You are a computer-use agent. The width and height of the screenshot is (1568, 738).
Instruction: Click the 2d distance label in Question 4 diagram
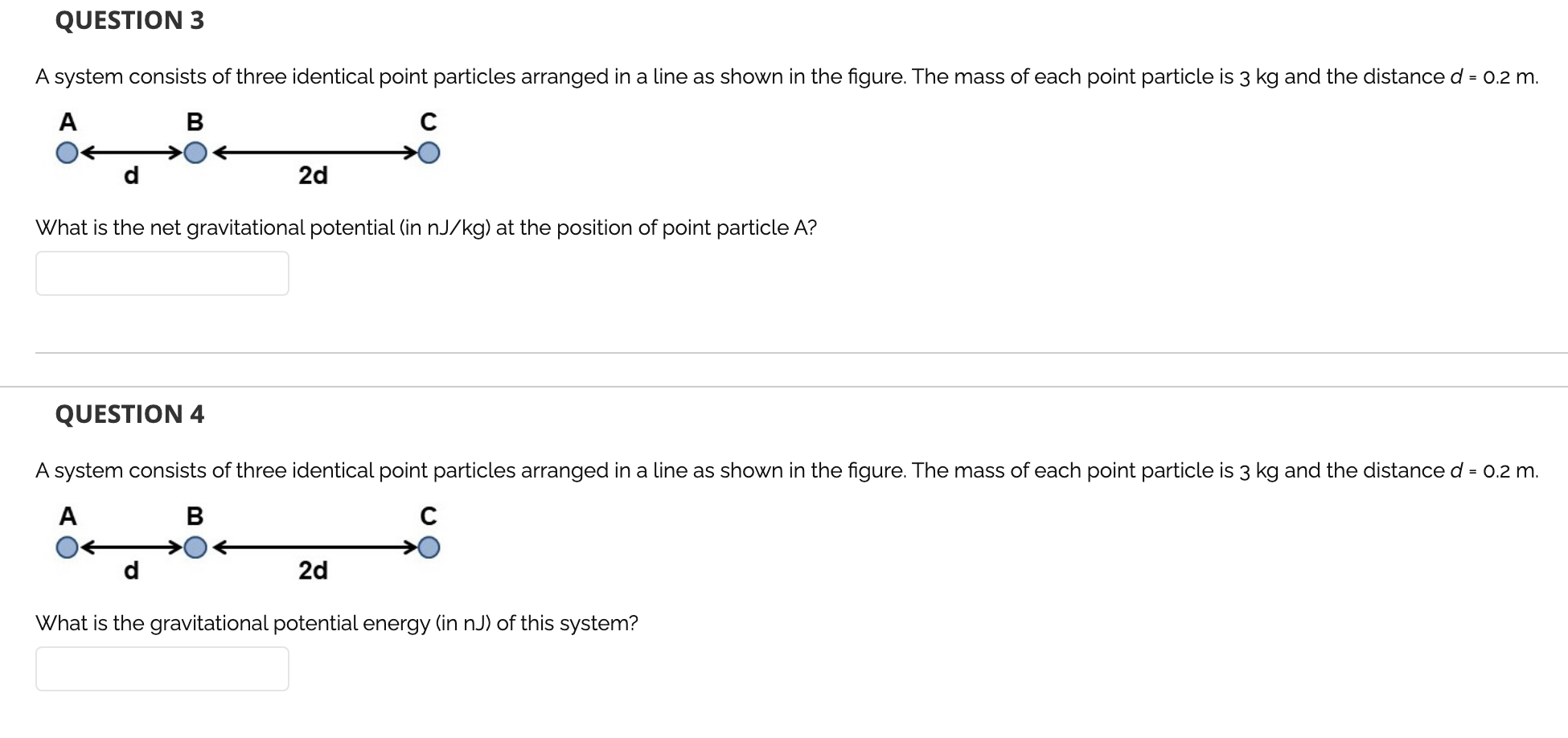tap(314, 572)
